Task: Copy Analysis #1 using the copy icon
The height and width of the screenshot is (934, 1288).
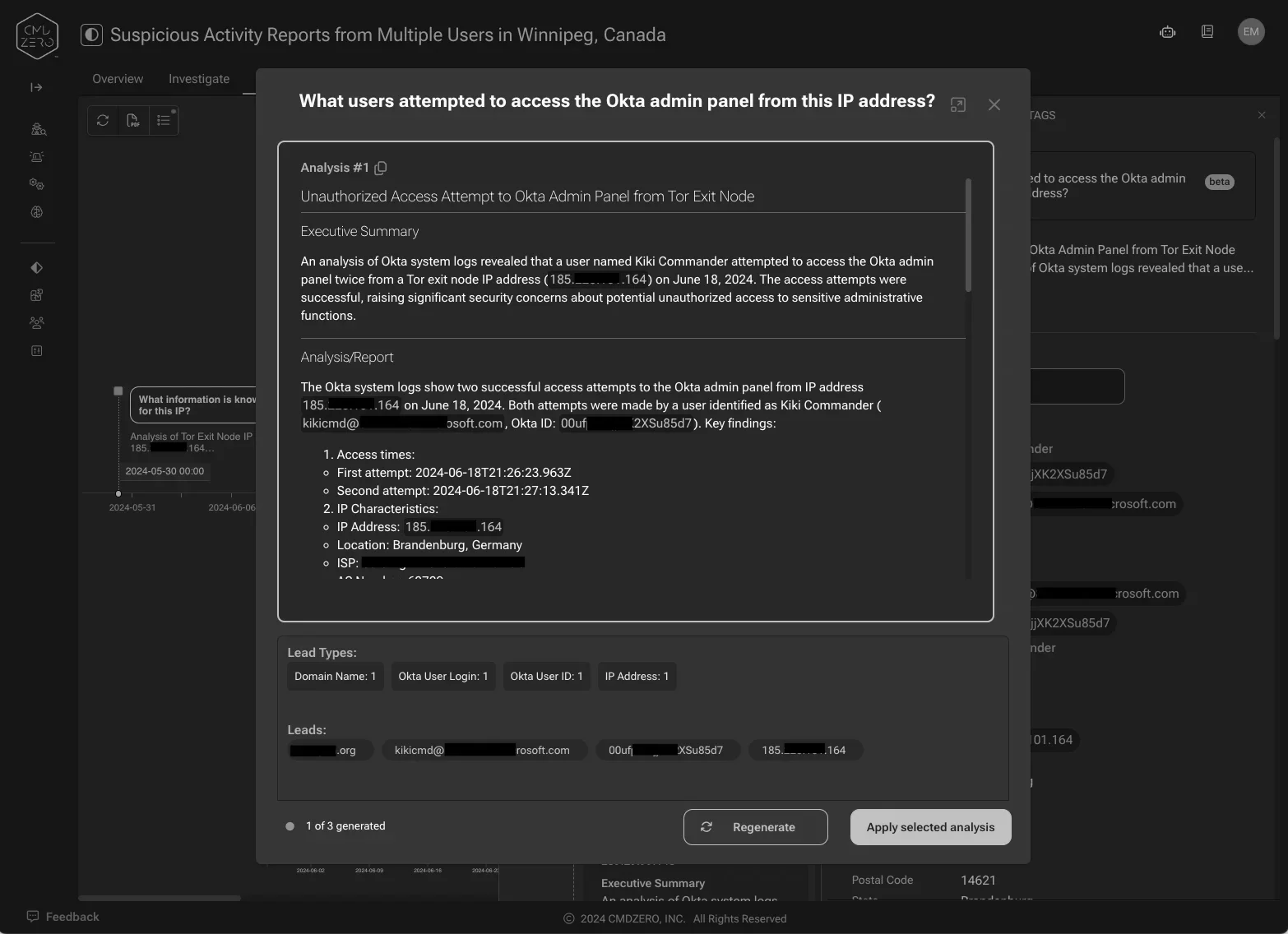Action: 381,168
